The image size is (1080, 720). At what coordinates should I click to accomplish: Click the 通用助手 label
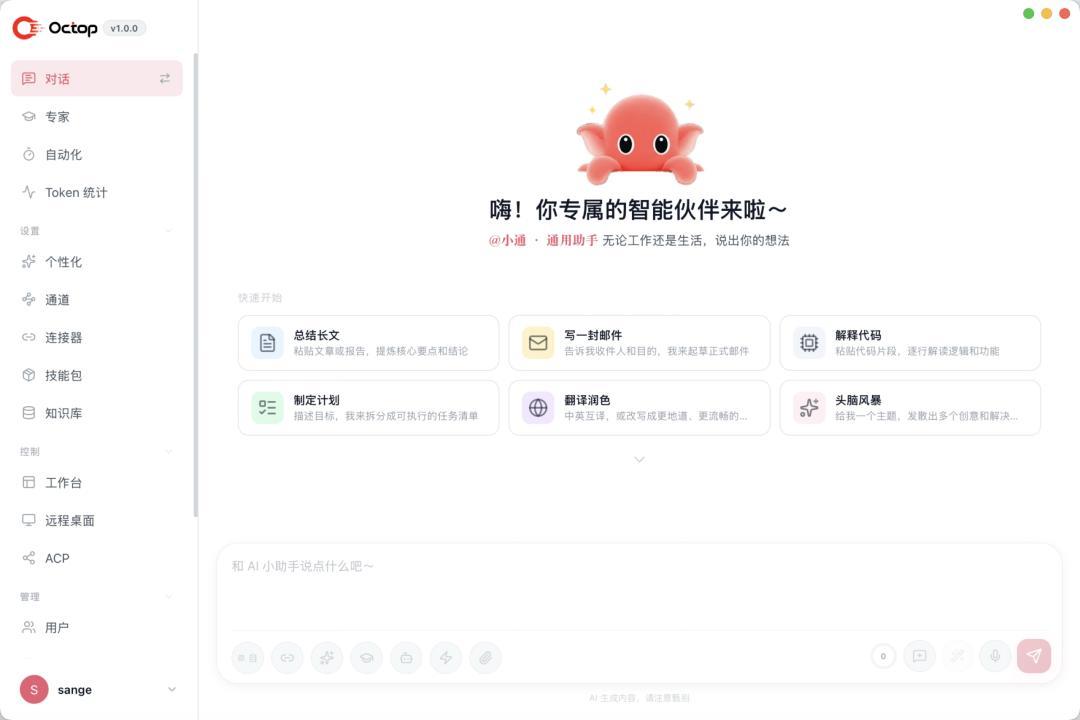click(572, 240)
